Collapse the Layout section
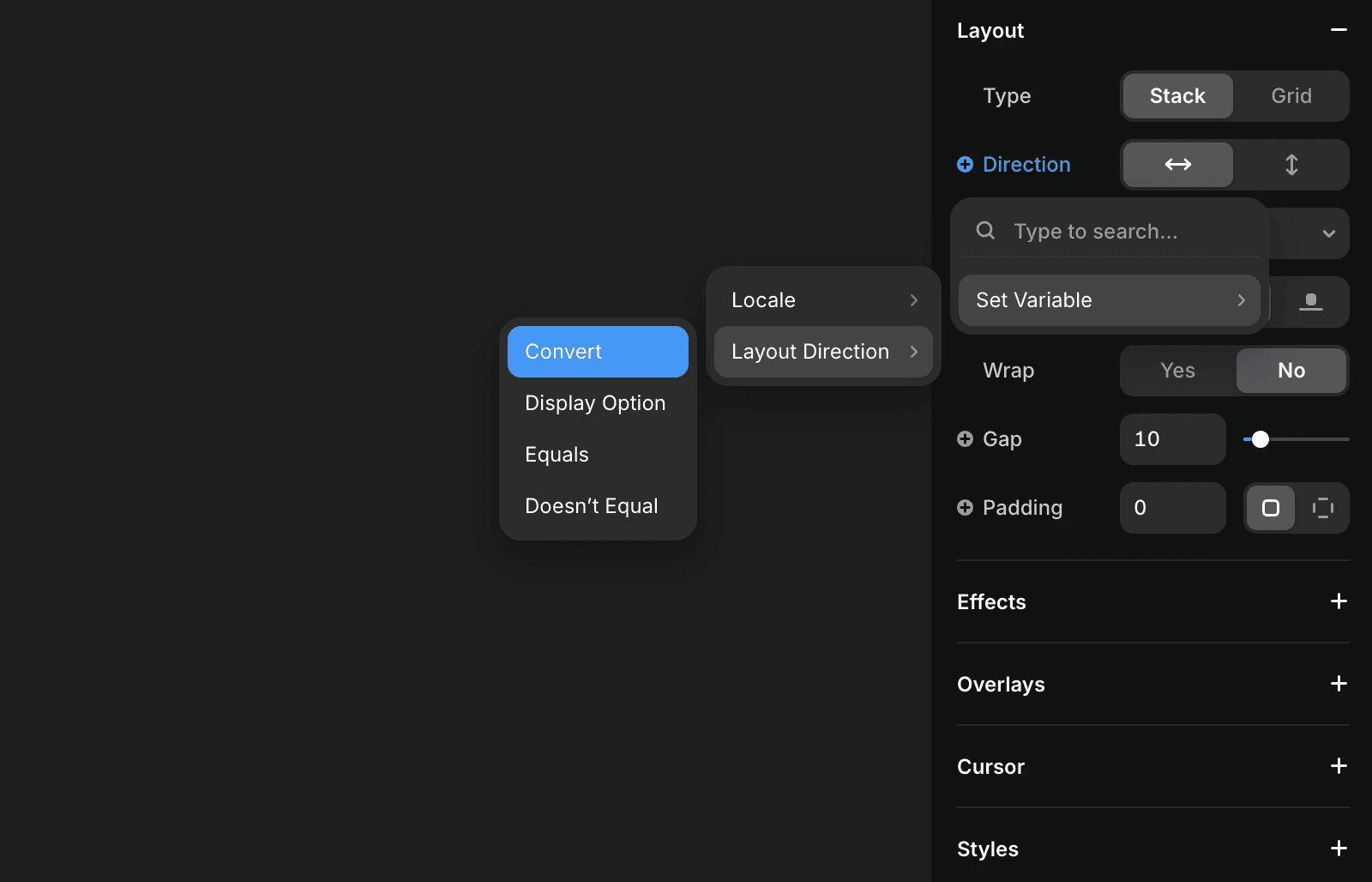 coord(1338,30)
